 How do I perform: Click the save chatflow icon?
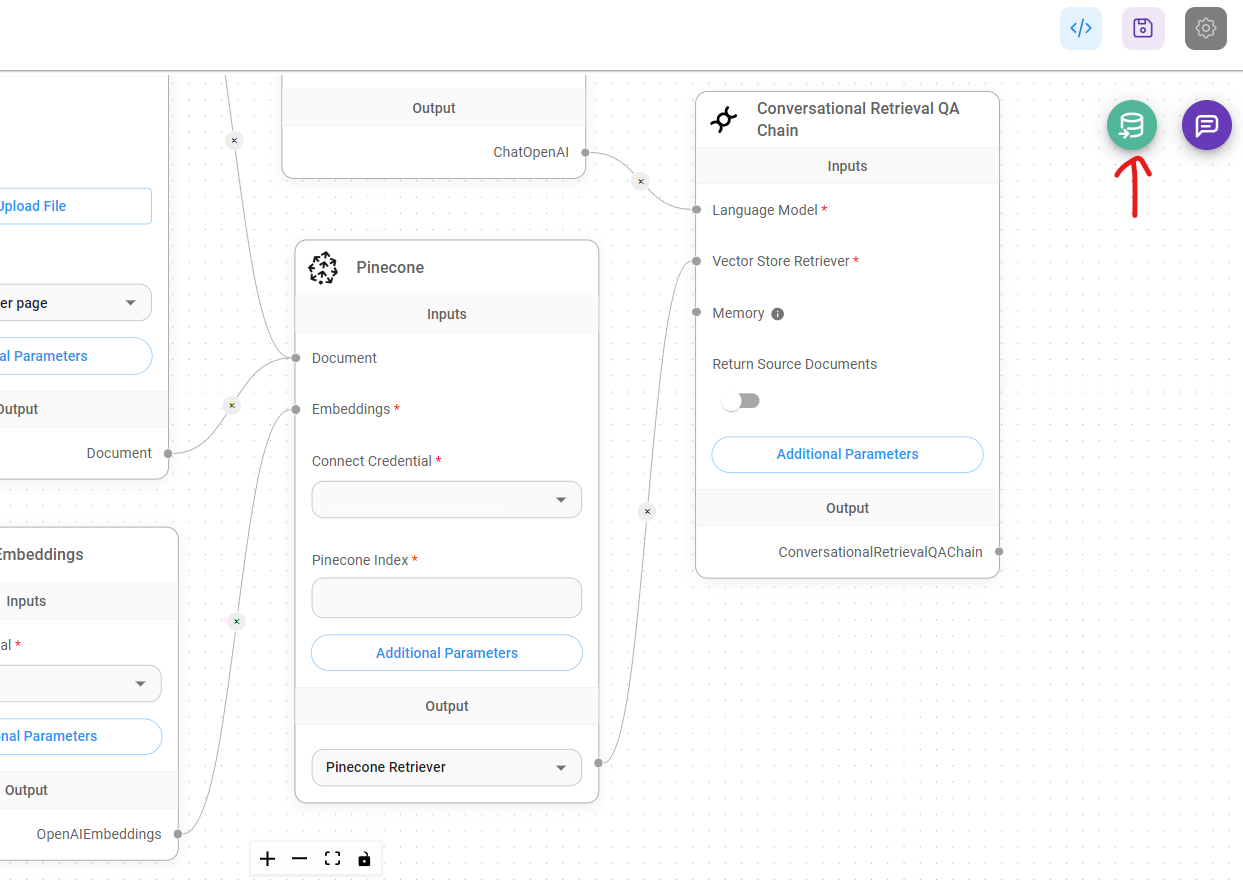click(1143, 28)
